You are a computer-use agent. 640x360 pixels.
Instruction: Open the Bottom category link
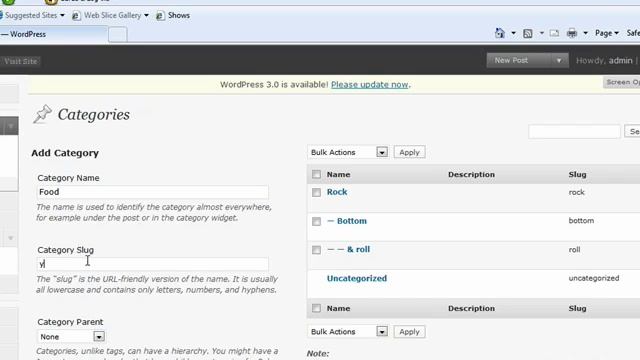point(351,221)
